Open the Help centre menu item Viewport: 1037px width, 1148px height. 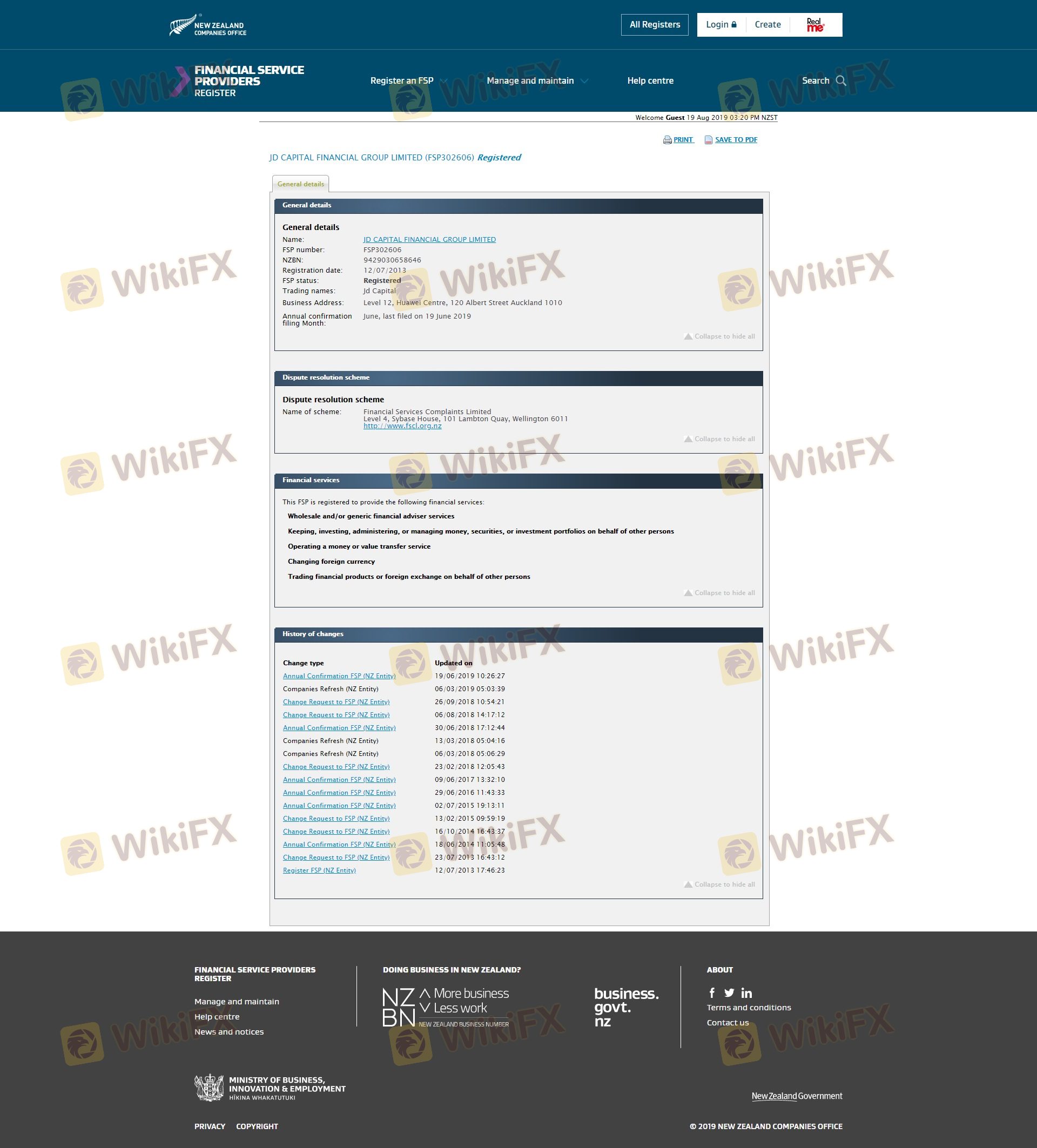[650, 81]
